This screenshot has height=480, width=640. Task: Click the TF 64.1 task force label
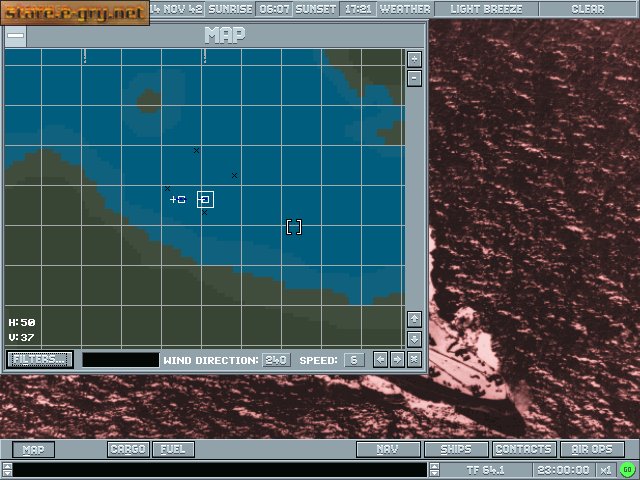point(486,470)
